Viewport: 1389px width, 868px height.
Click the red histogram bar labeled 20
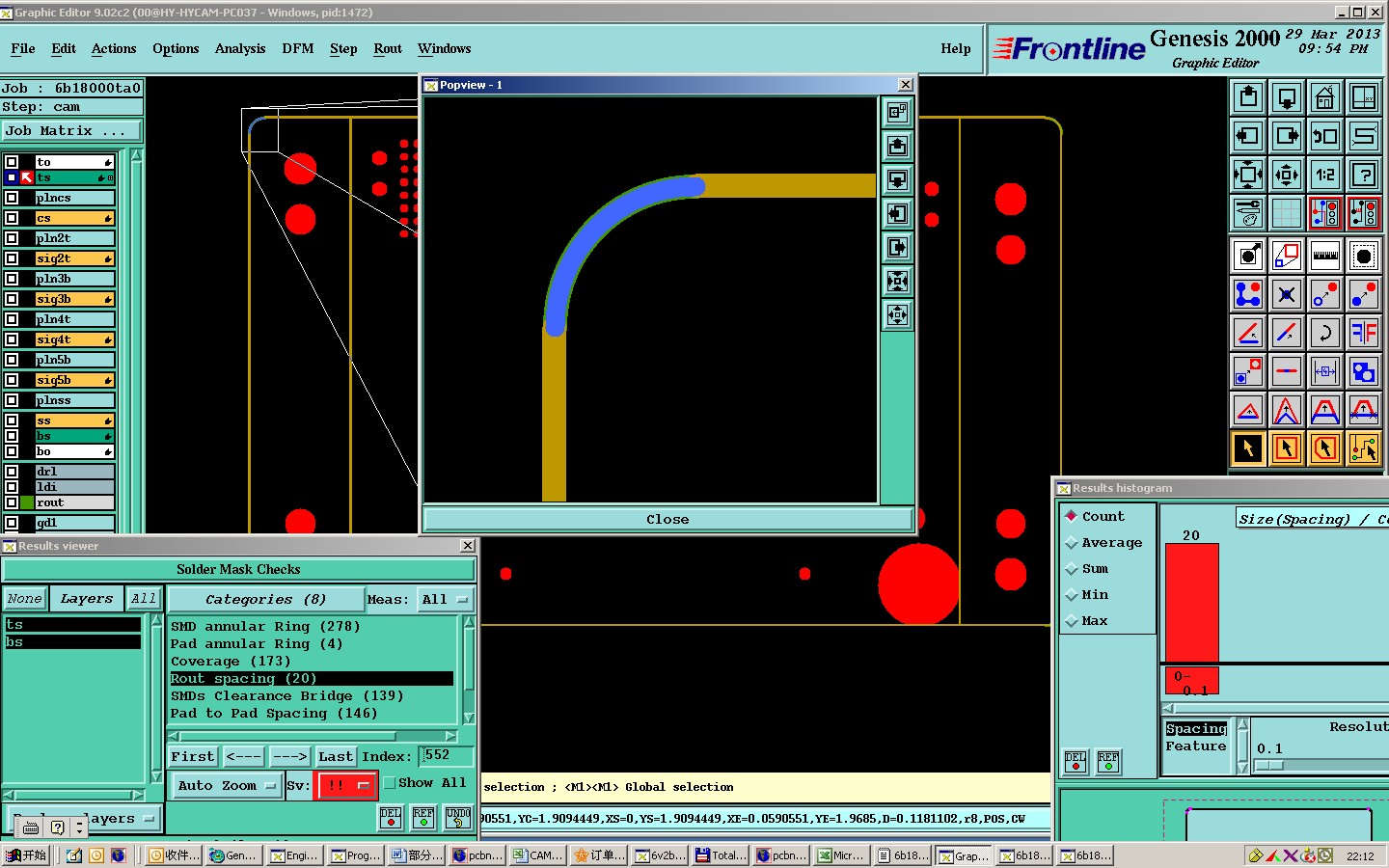1191,602
